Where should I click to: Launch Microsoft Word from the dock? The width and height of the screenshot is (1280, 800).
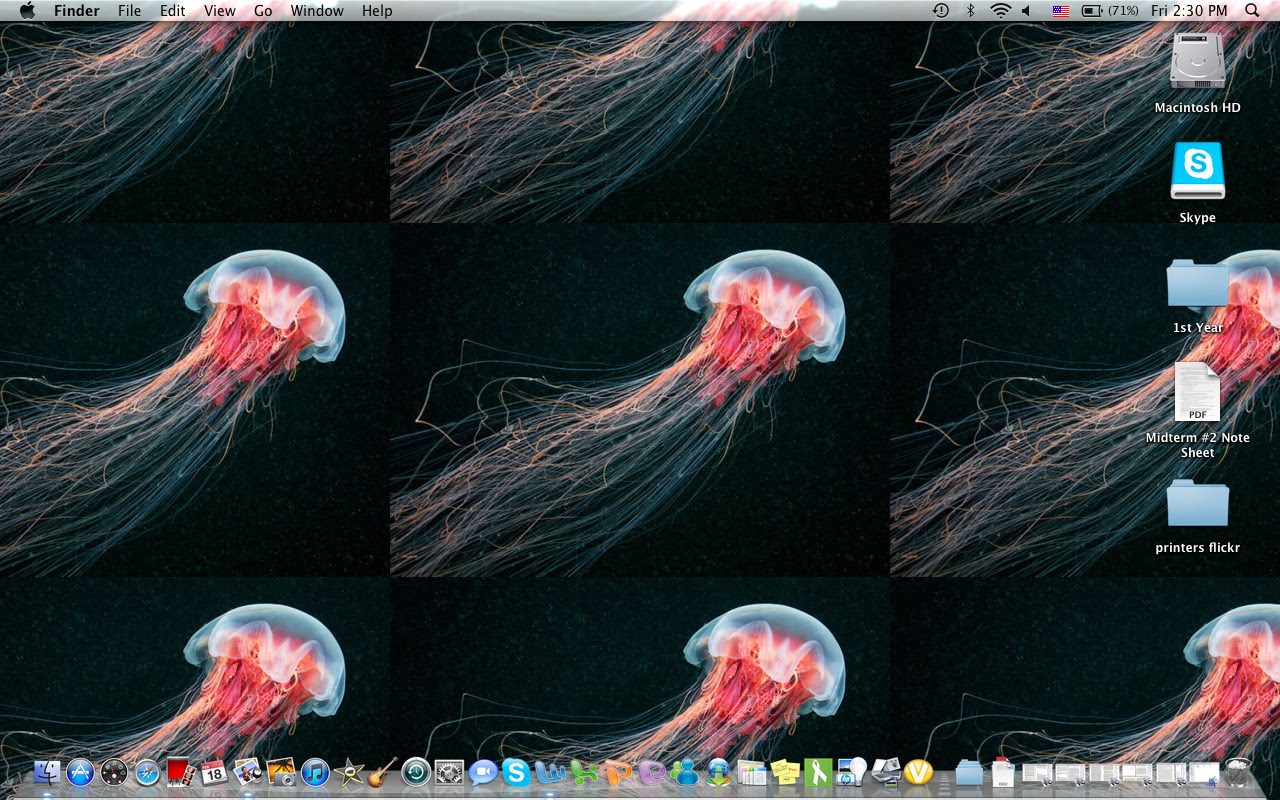click(x=550, y=772)
